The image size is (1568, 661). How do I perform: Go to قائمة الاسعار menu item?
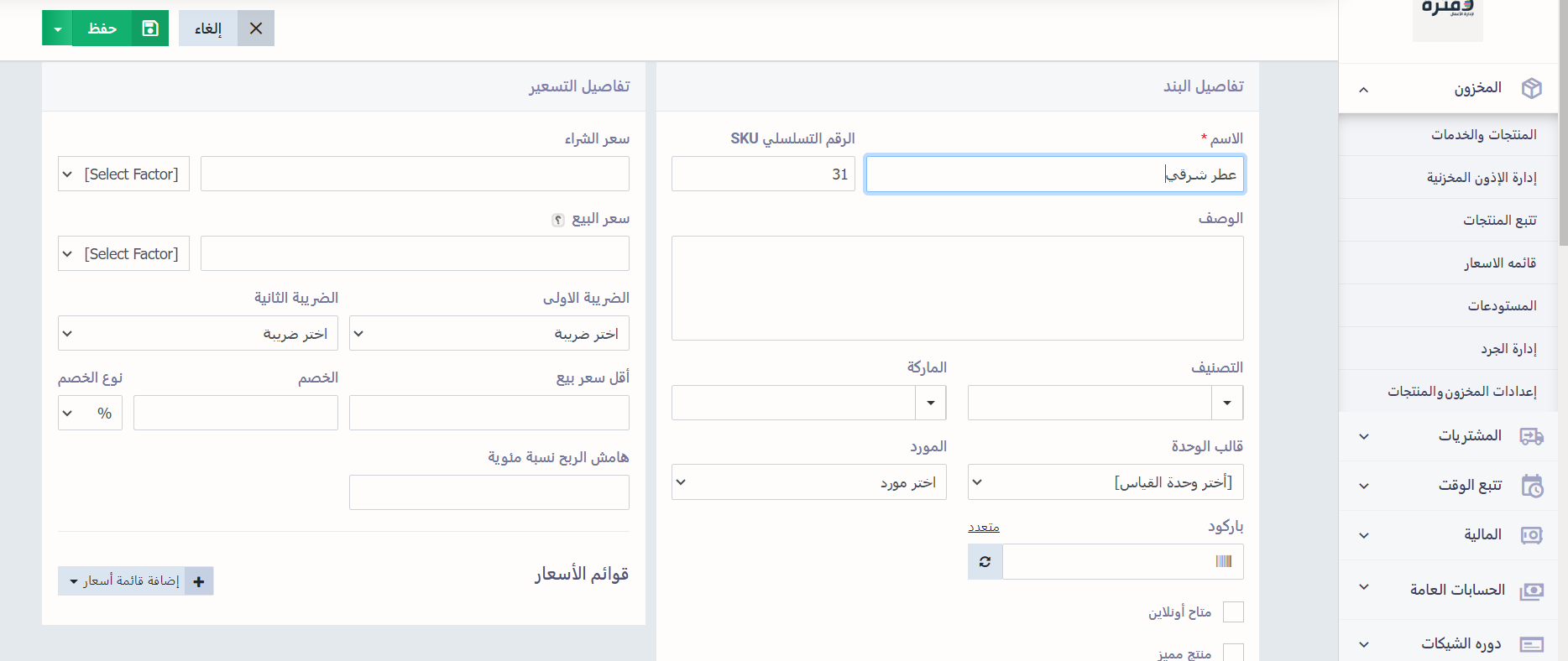pyautogui.click(x=1499, y=263)
